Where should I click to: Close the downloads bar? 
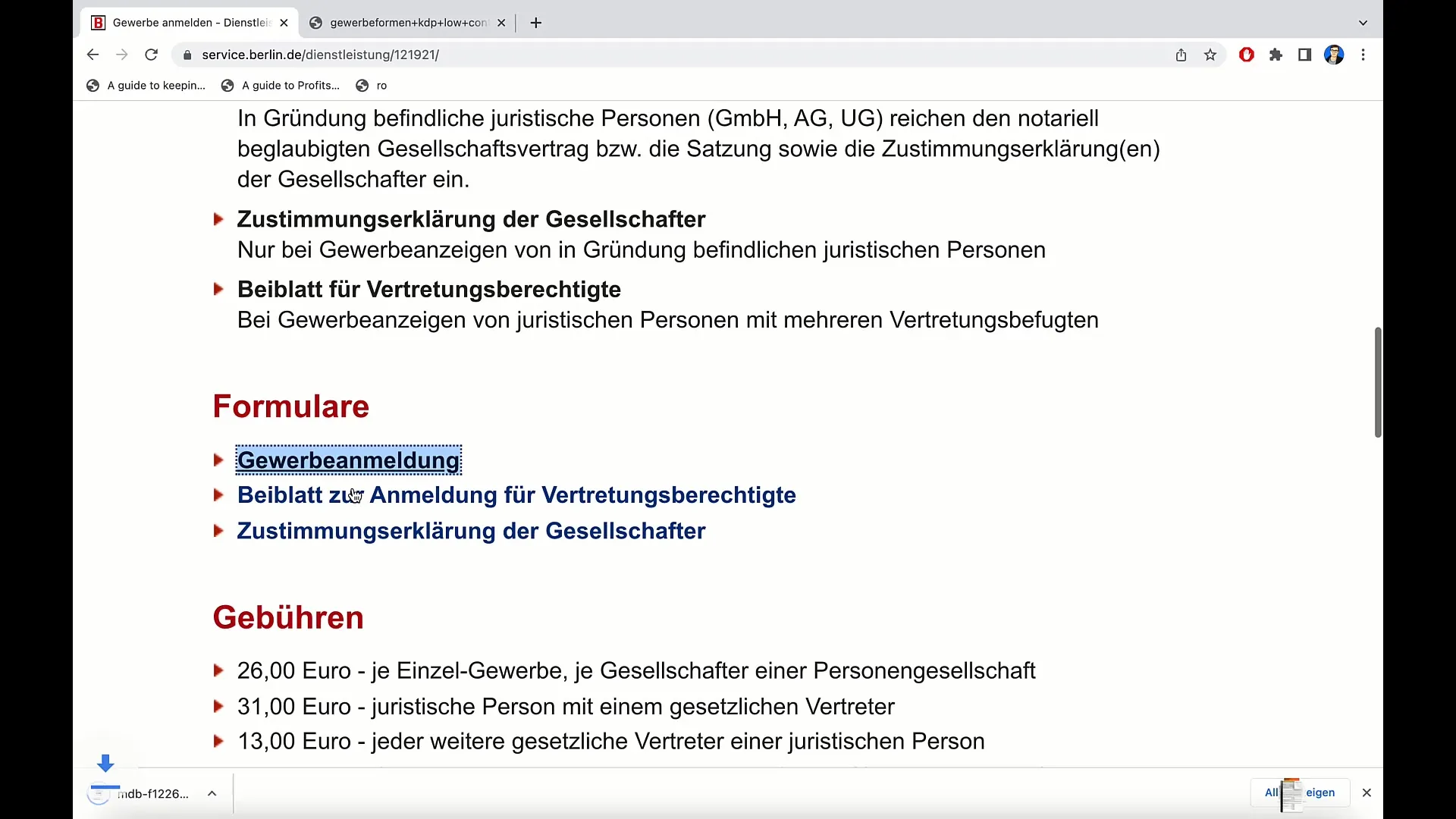(1367, 792)
